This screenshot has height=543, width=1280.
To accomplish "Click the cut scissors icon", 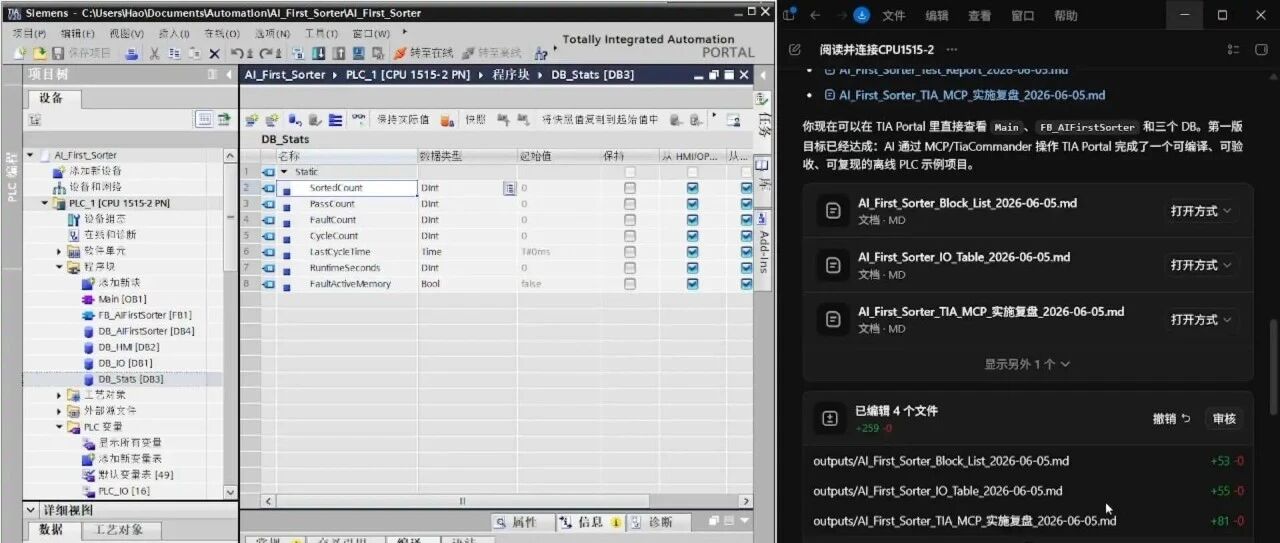I will point(155,53).
